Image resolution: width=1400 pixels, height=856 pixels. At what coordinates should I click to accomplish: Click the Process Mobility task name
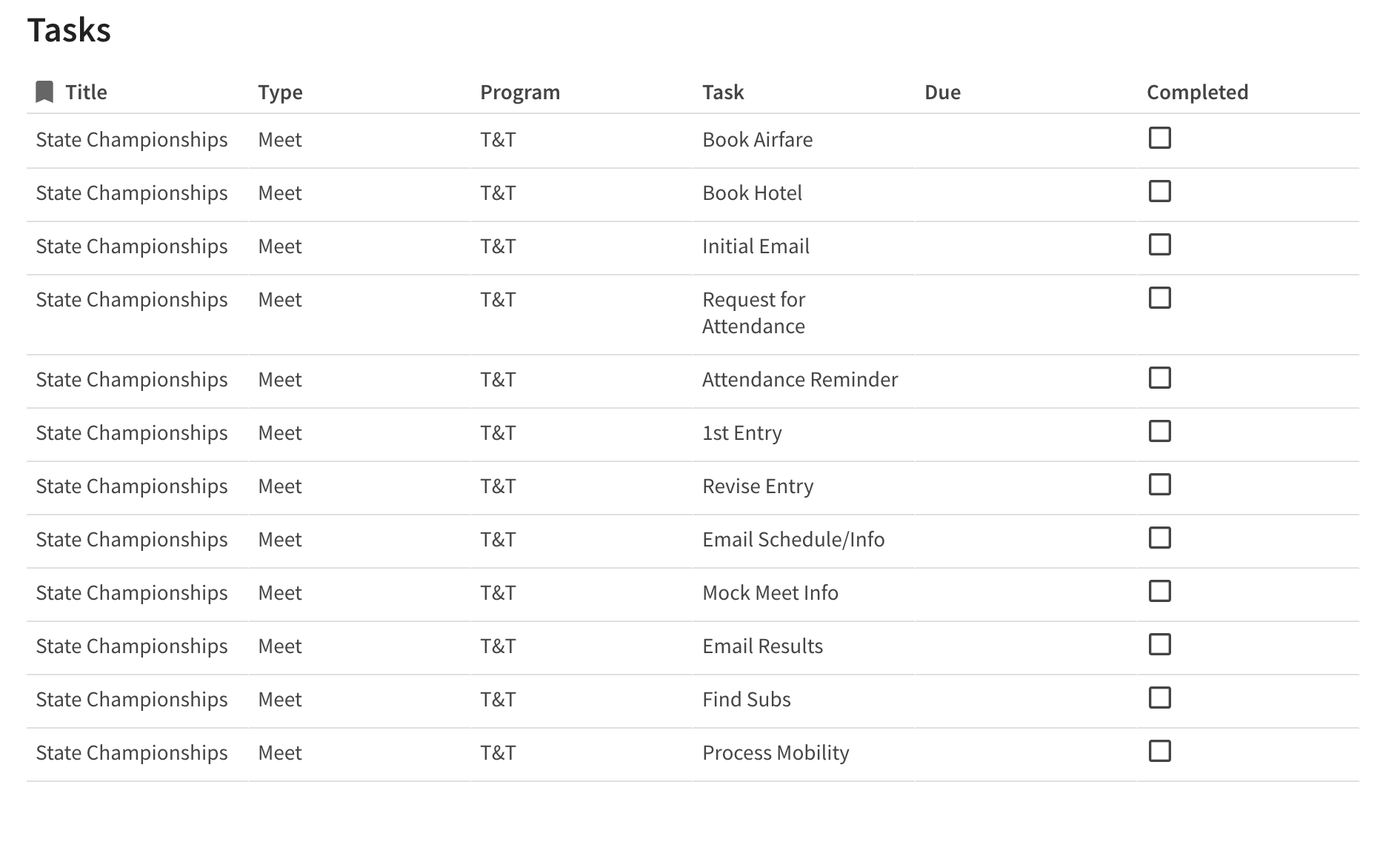click(776, 753)
